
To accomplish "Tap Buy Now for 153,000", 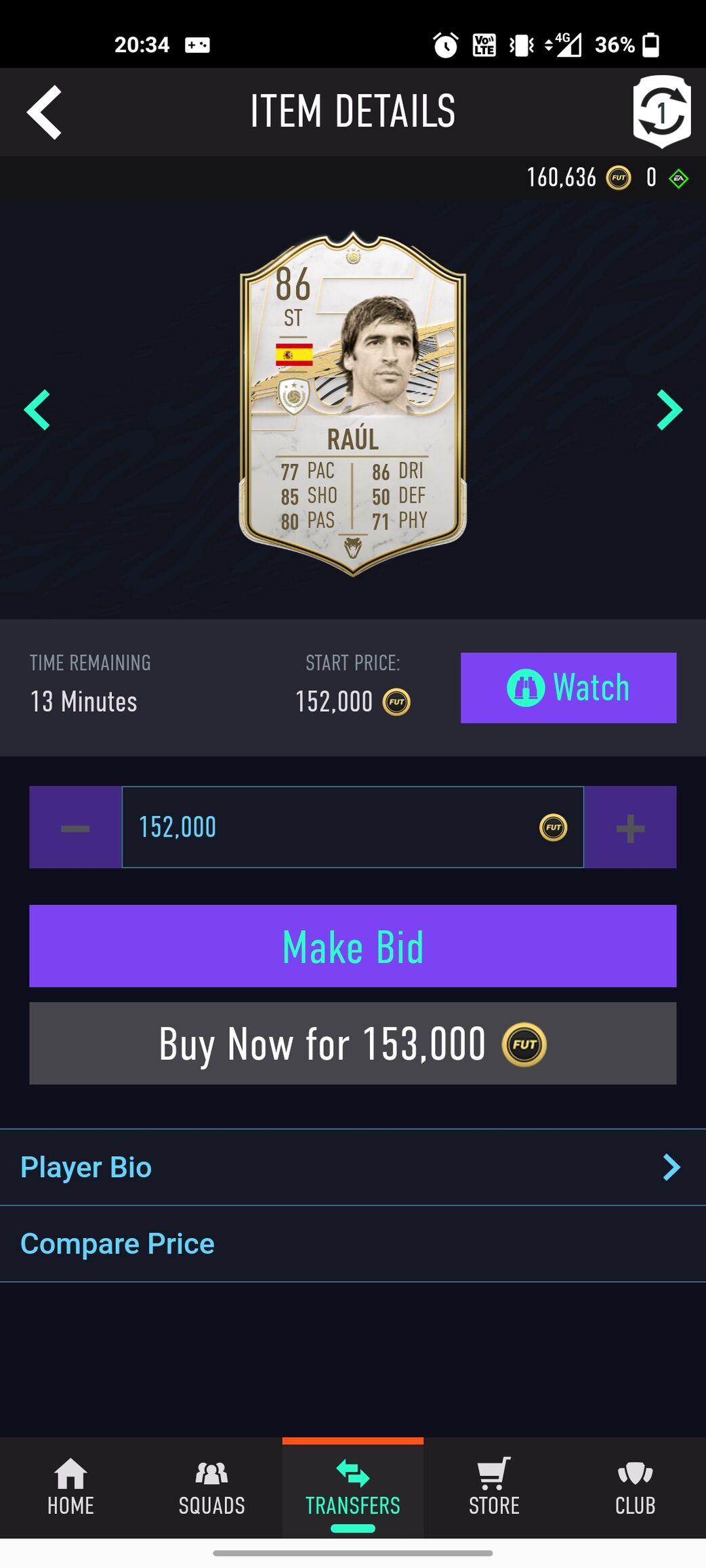I will tap(353, 1044).
